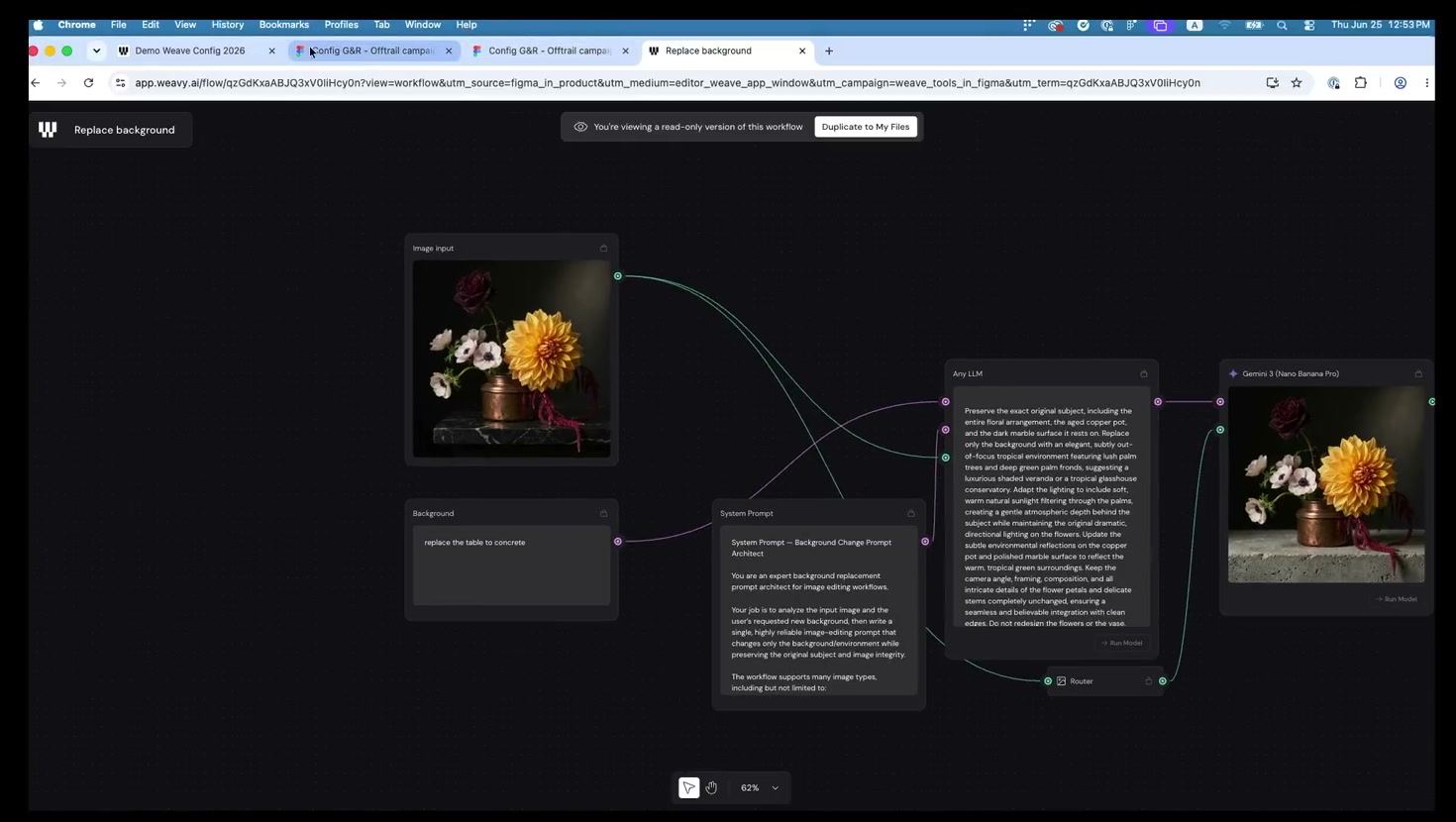Screen dimensions: 1456x822
Task: Click the Router node output port
Action: click(1163, 681)
